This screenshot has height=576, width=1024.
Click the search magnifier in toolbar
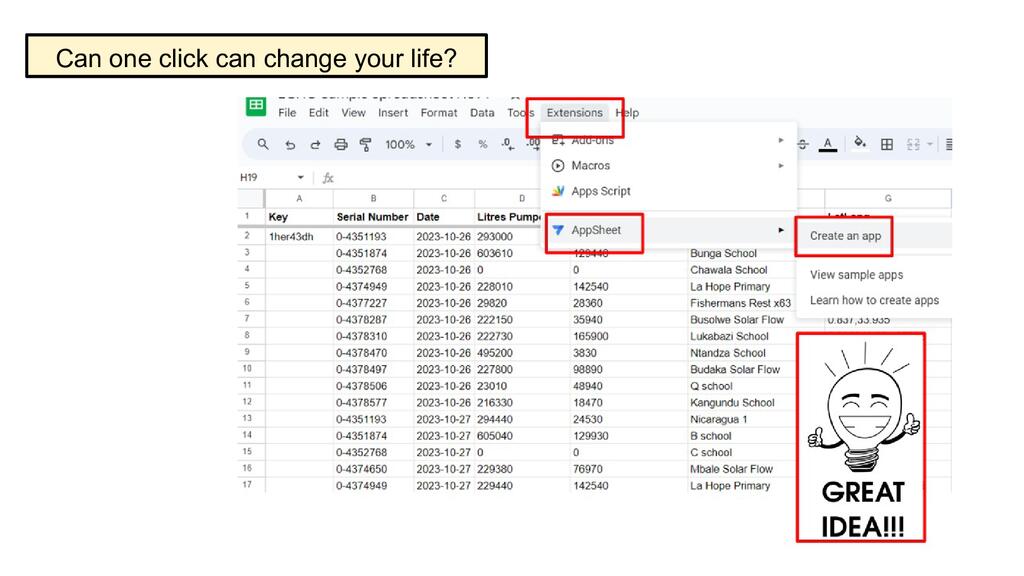tap(263, 144)
